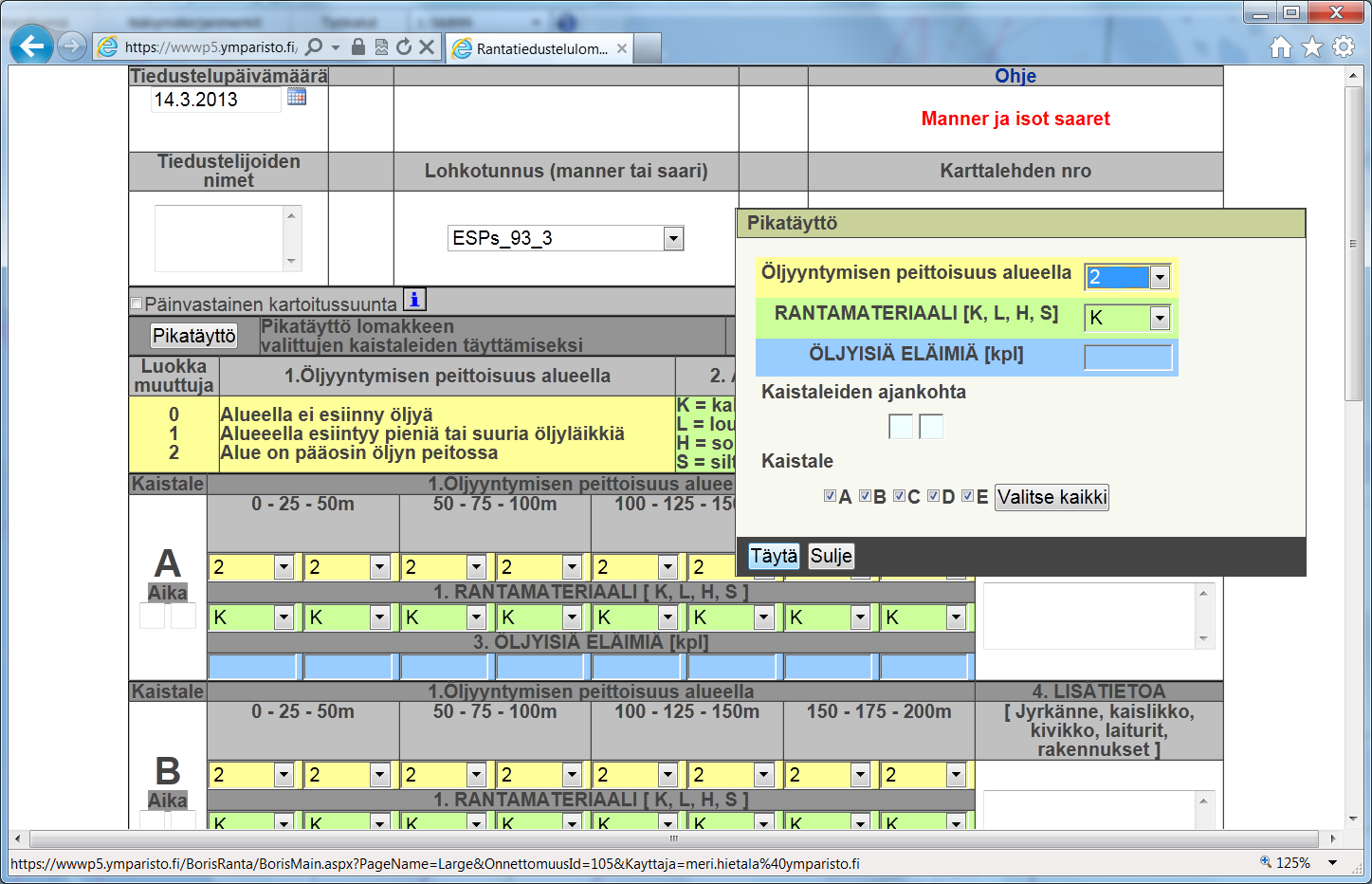
Task: Toggle the Päinvastainen kartoitussuunta checkbox
Action: point(137,304)
